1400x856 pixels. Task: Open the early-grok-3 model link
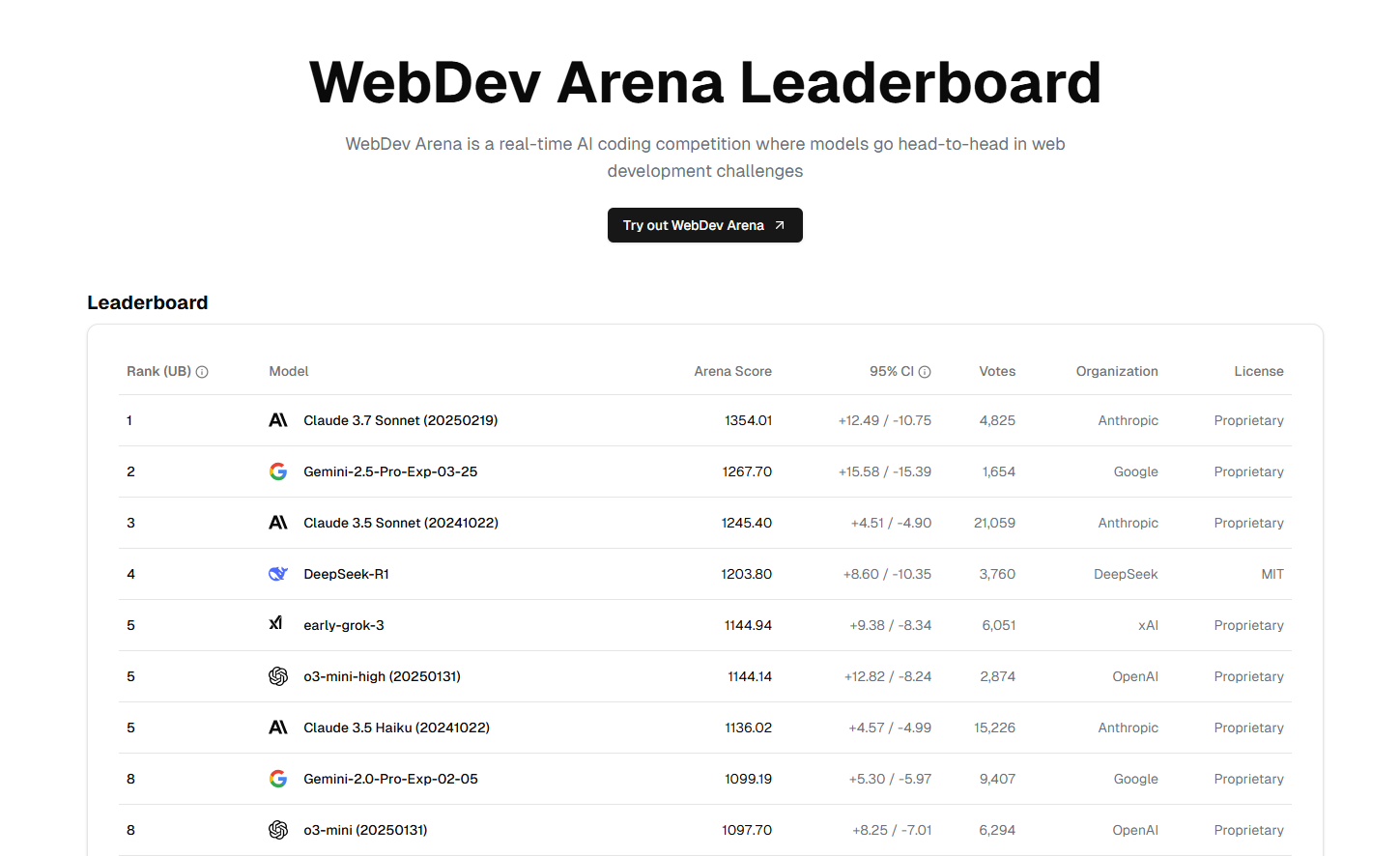click(344, 625)
